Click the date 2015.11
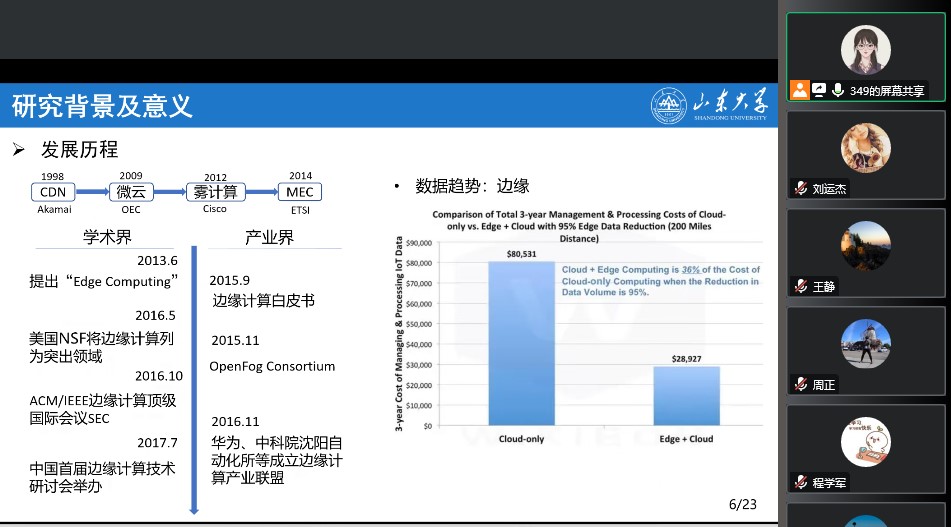The width and height of the screenshot is (951, 527). pyautogui.click(x=235, y=340)
